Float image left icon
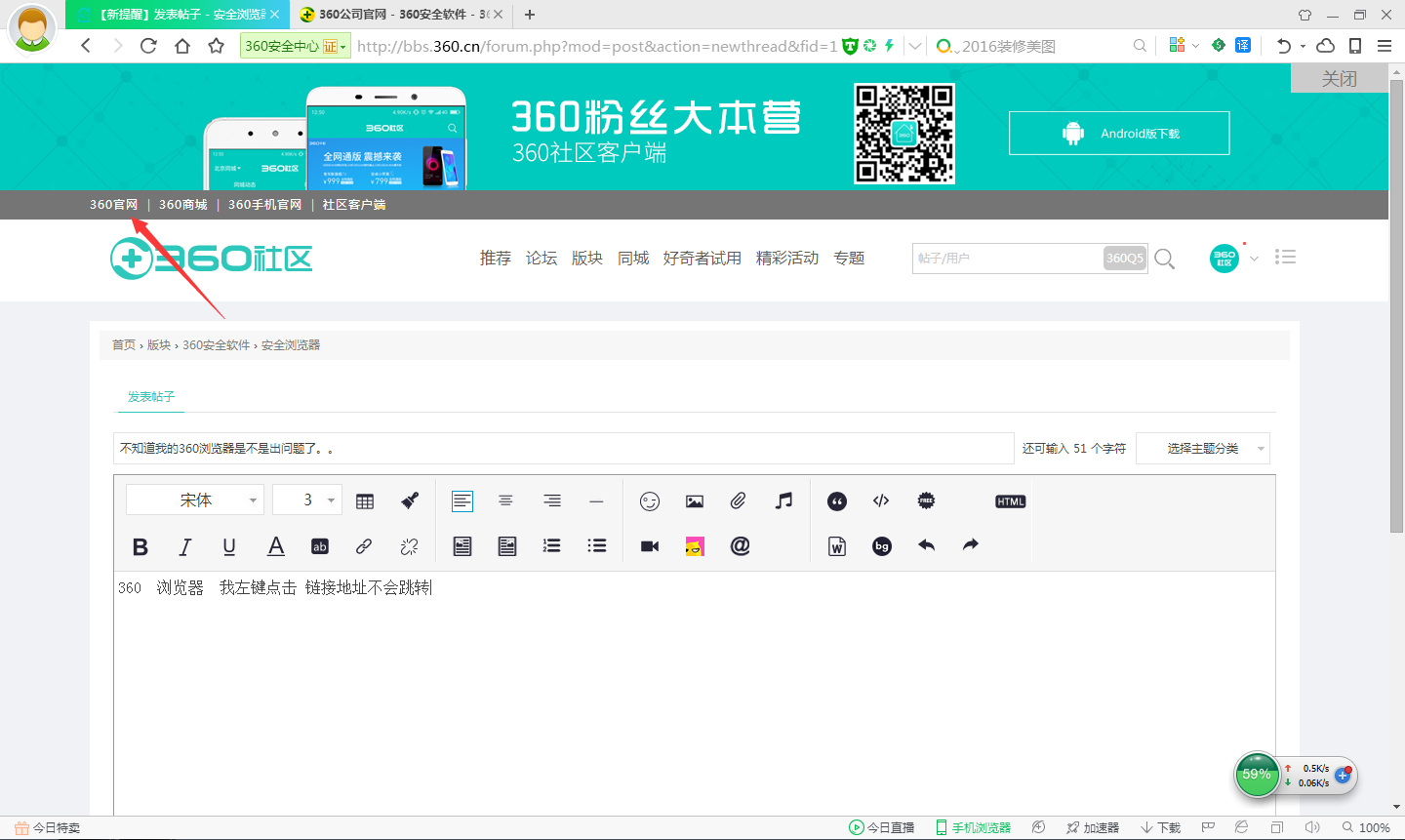Screen dimensions: 1405x840 pyautogui.click(x=462, y=546)
